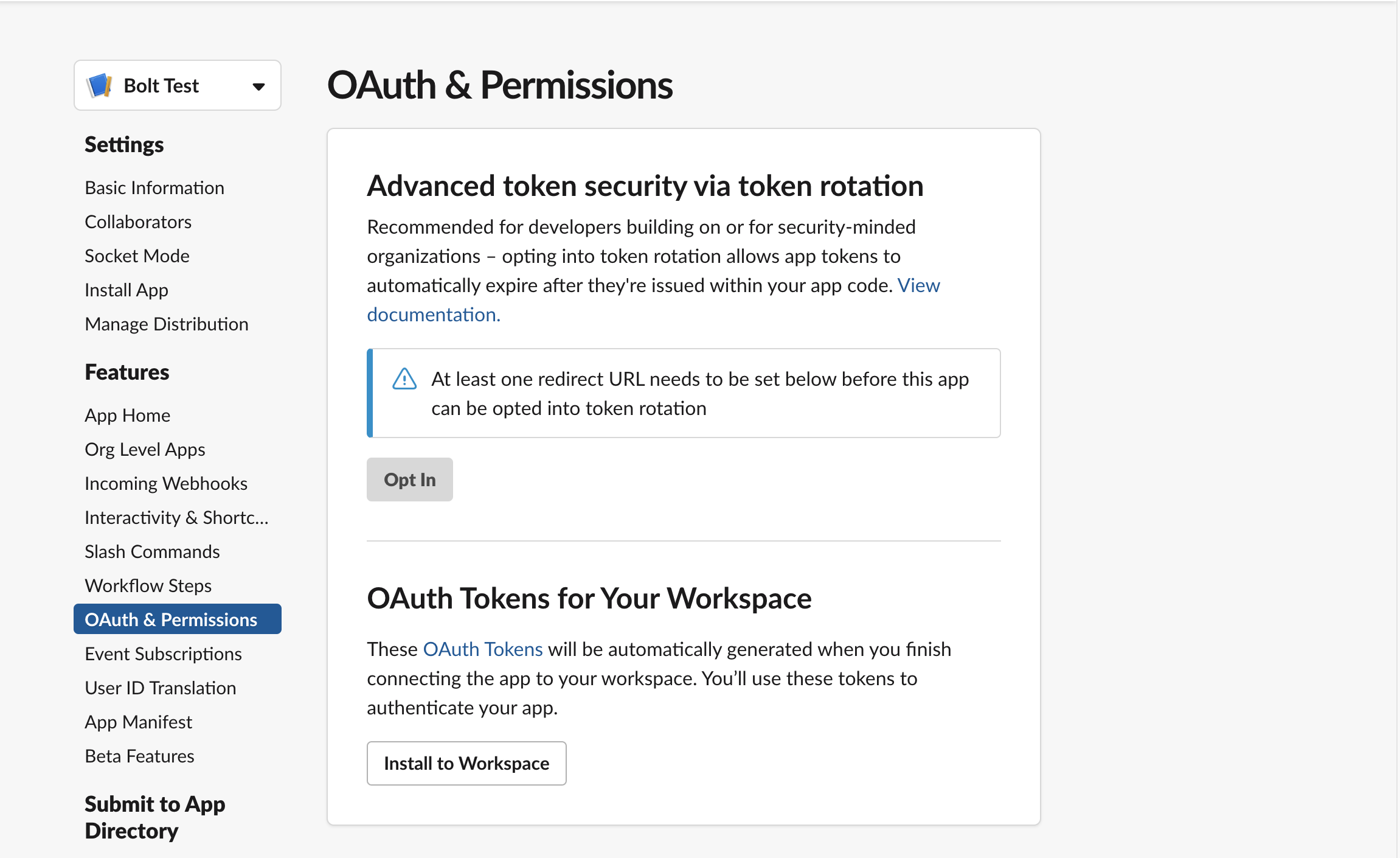Select Collaborators in sidebar
The height and width of the screenshot is (858, 1400).
pyautogui.click(x=138, y=221)
